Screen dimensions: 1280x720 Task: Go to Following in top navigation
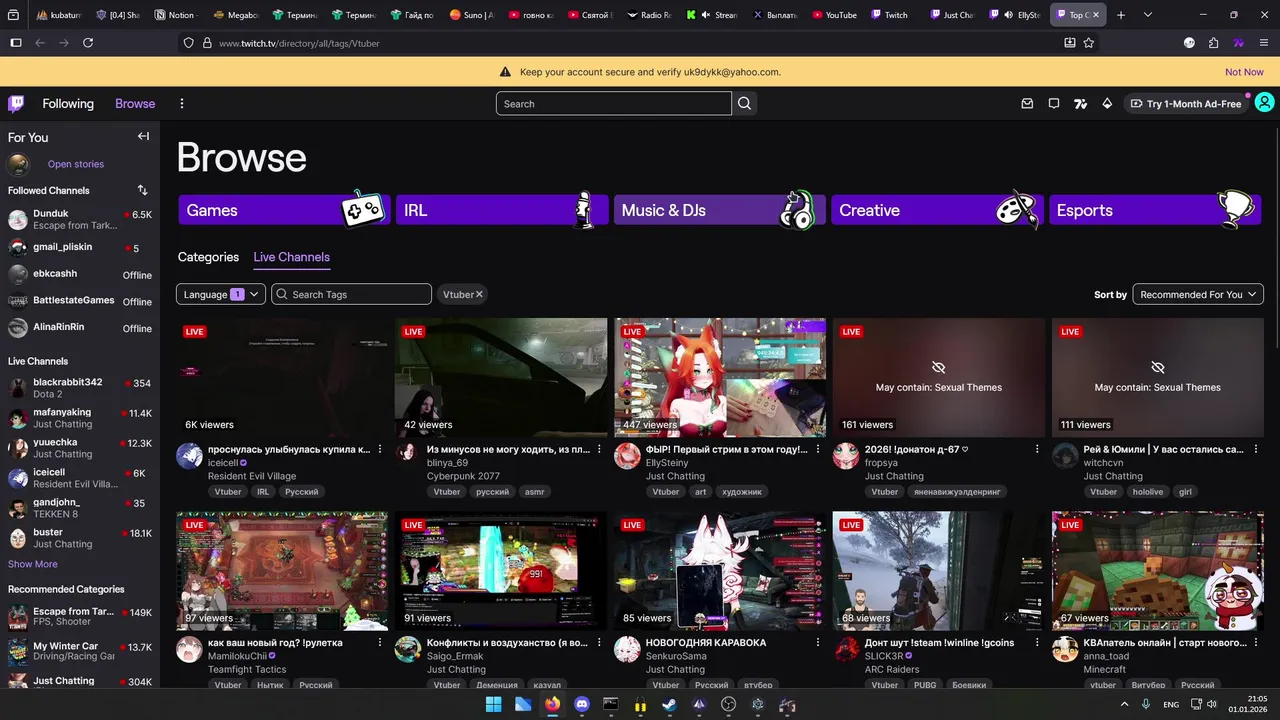[x=68, y=104]
